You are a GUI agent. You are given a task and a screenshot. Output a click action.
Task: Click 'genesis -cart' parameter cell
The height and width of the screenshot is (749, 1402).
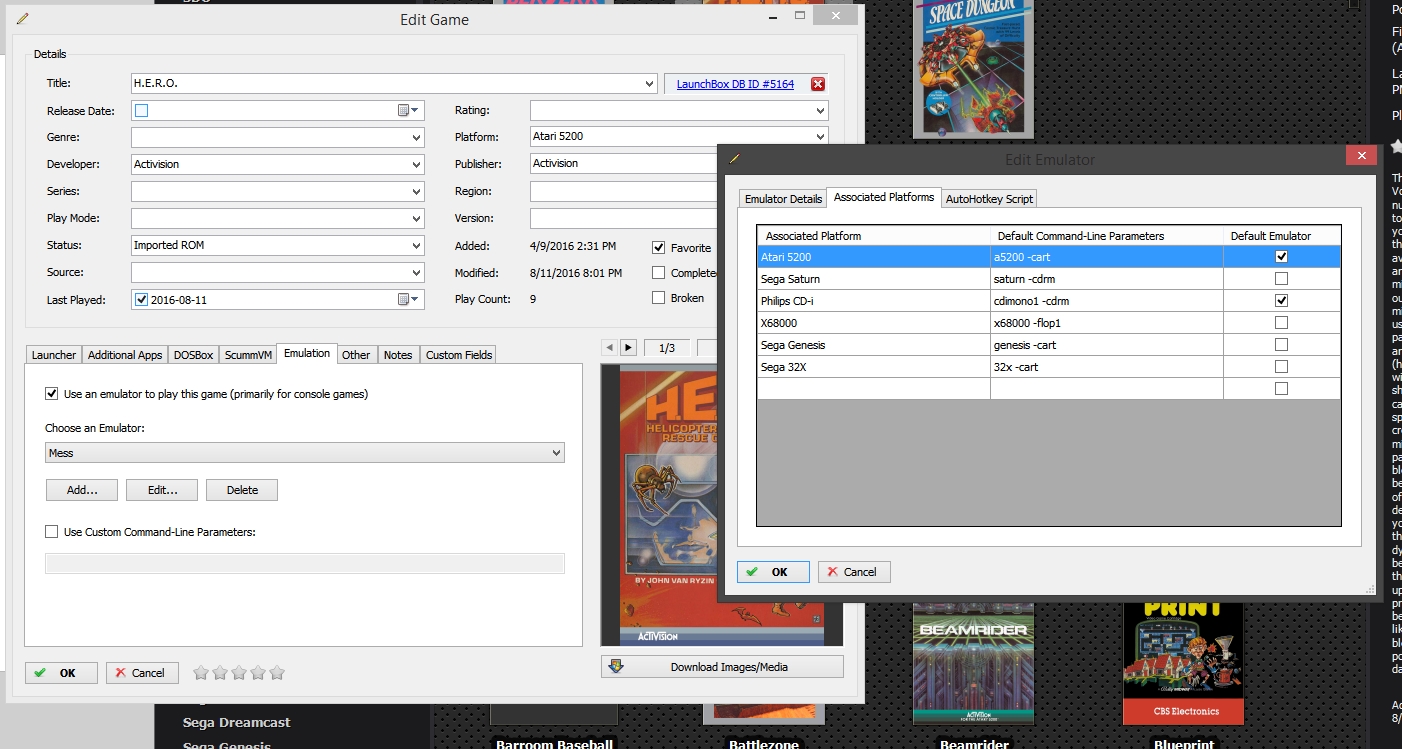coord(1107,345)
